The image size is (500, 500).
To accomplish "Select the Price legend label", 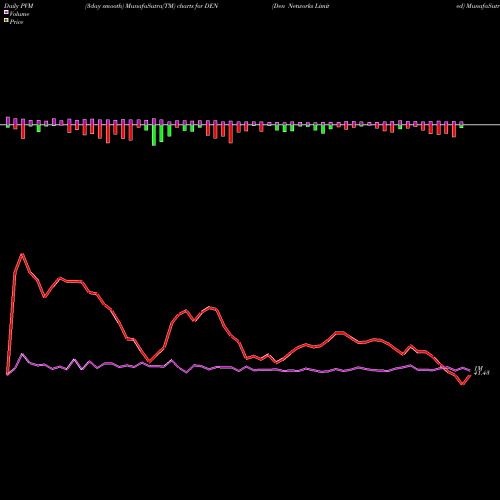I will pos(16,22).
